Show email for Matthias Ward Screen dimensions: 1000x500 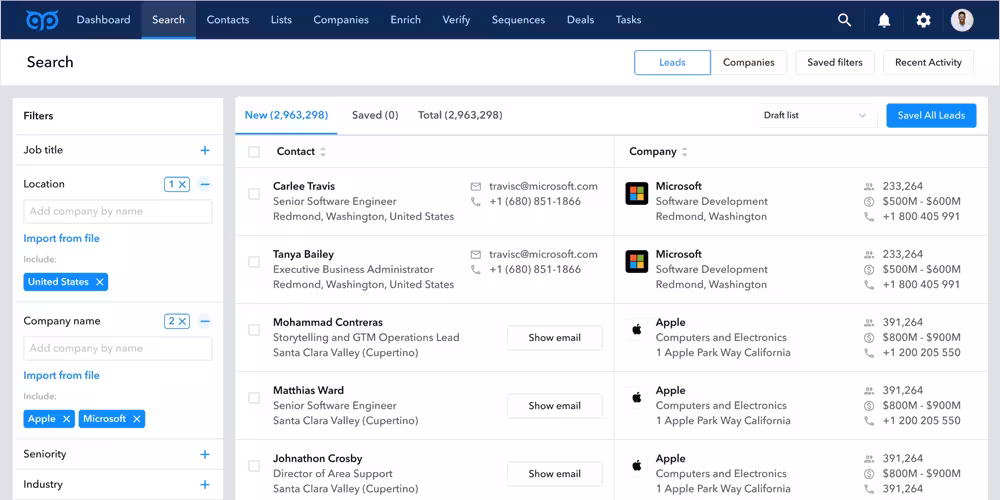554,406
